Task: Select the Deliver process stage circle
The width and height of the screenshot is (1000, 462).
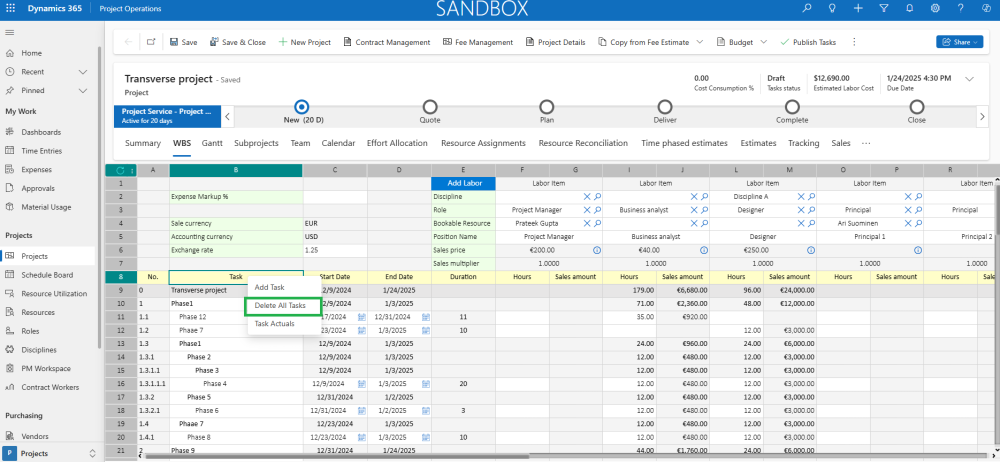Action: [665, 107]
